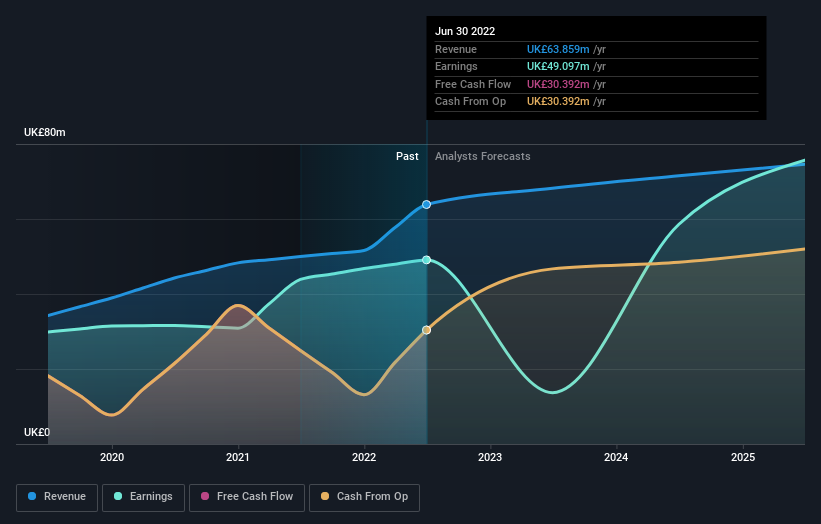Image resolution: width=821 pixels, height=524 pixels.
Task: Click the Free Cash Flow UK£30.392m value
Action: (x=558, y=84)
